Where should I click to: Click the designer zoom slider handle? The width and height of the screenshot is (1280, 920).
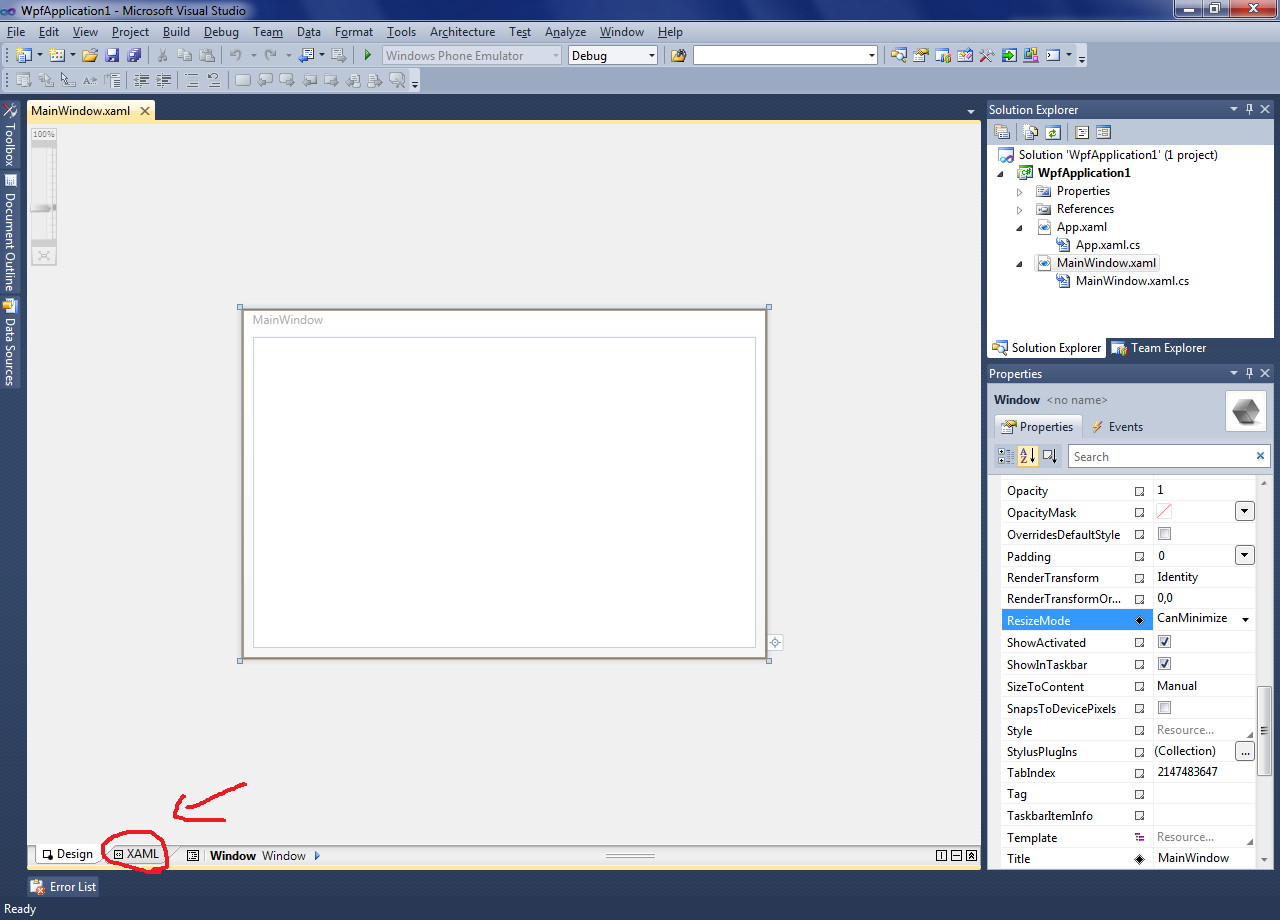[44, 208]
